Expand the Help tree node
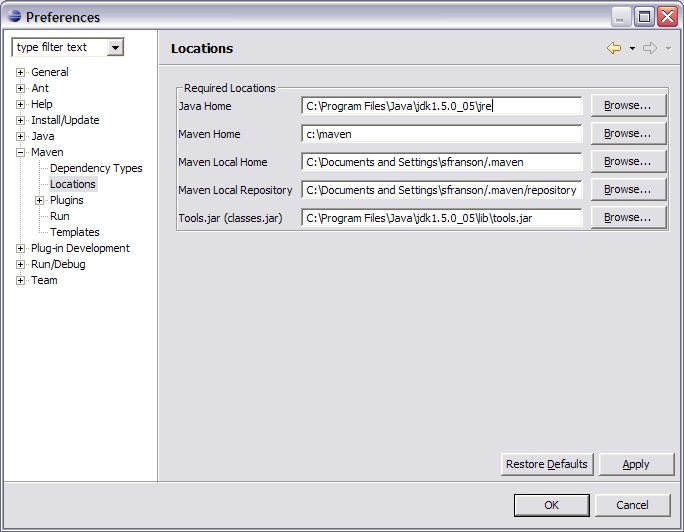Viewport: 684px width, 532px height. [20, 104]
